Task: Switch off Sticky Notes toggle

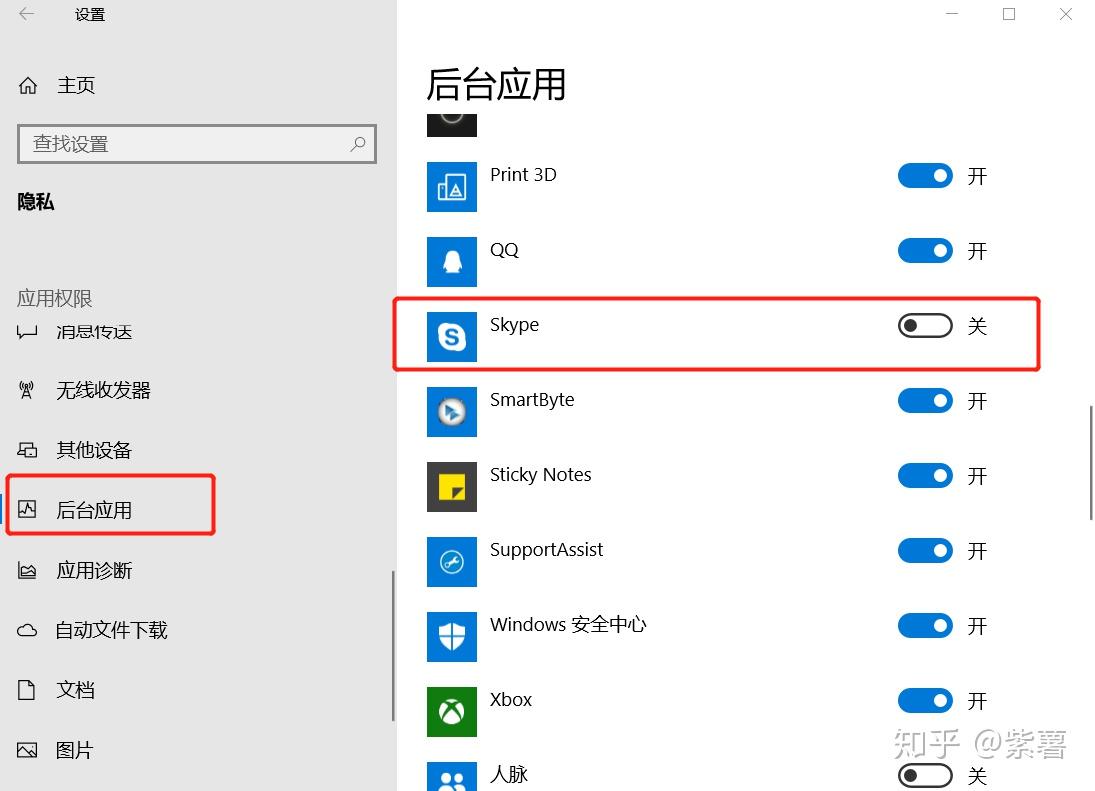Action: pyautogui.click(x=925, y=476)
